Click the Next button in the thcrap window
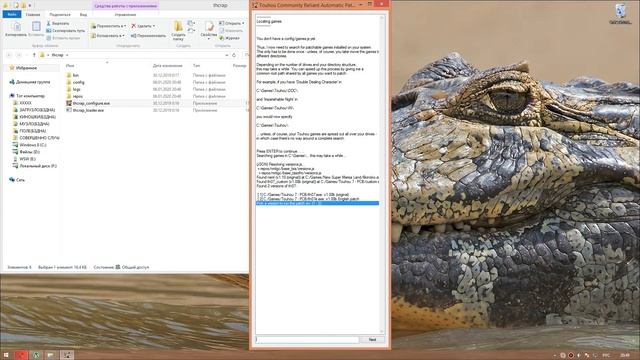Viewport: 640px width, 360px height. point(372,340)
